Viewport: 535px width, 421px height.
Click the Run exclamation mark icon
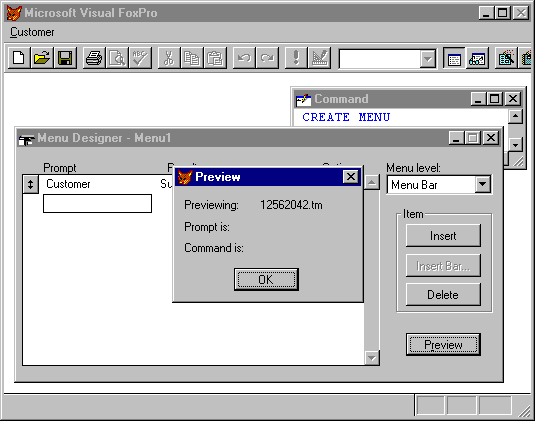pos(296,58)
